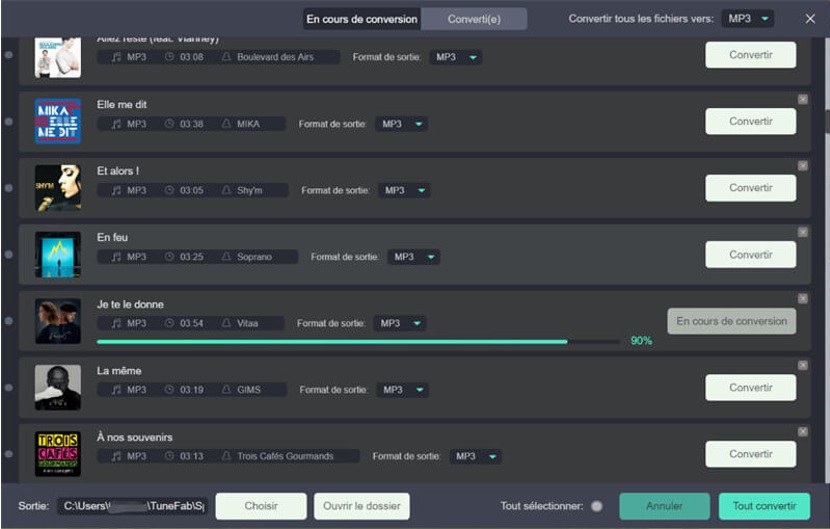Click the À nos souvenirs album cover

(58, 454)
